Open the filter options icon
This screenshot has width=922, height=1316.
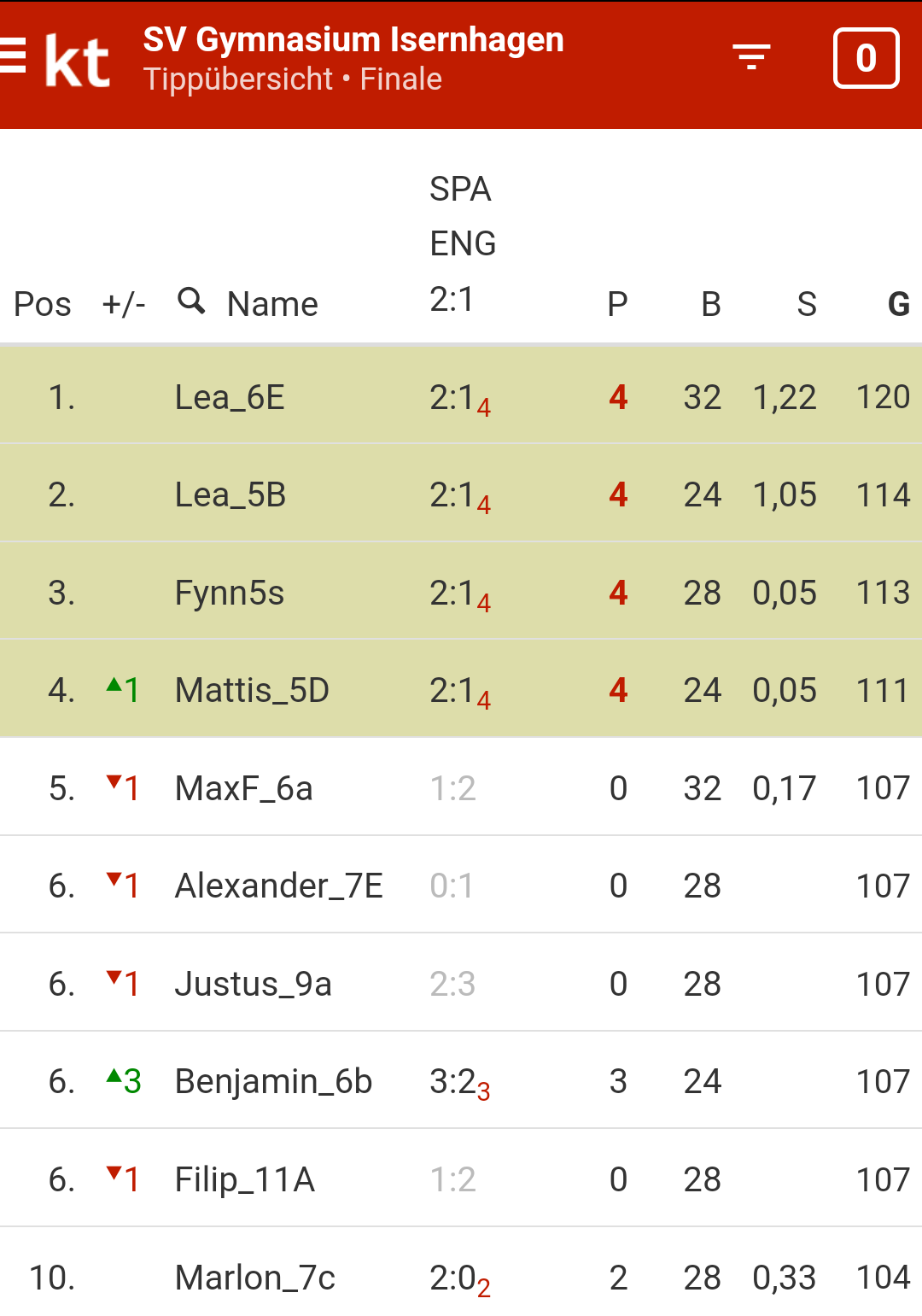click(751, 57)
